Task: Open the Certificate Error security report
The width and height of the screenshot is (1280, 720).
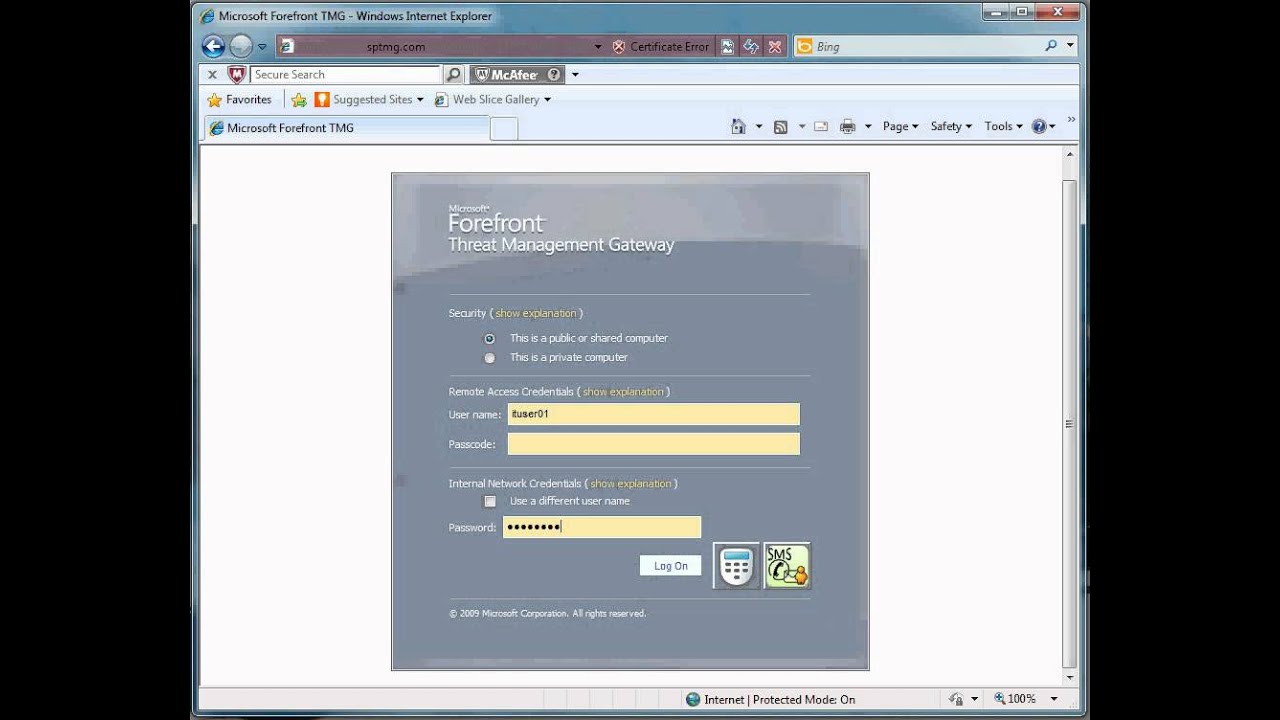Action: pyautogui.click(x=661, y=46)
